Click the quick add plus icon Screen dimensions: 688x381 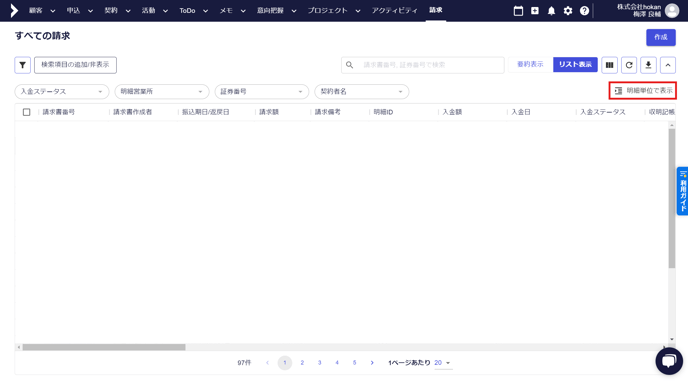coord(534,11)
